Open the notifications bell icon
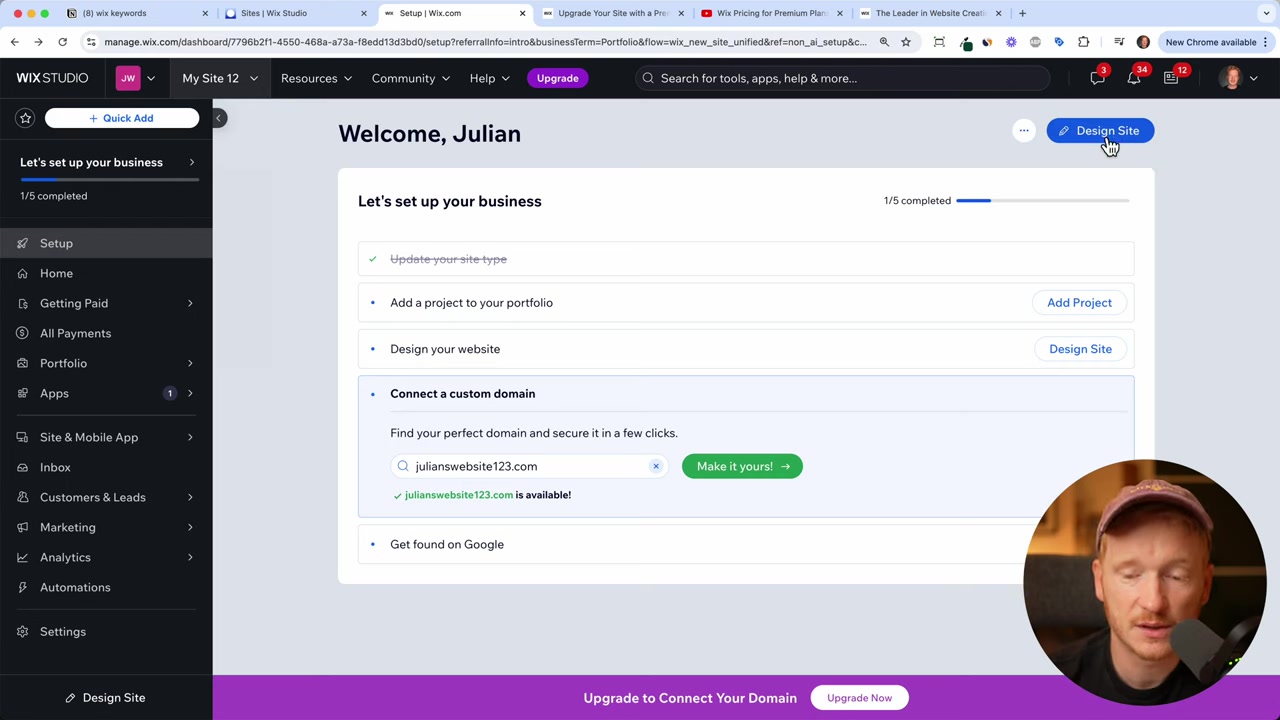 (x=1134, y=78)
